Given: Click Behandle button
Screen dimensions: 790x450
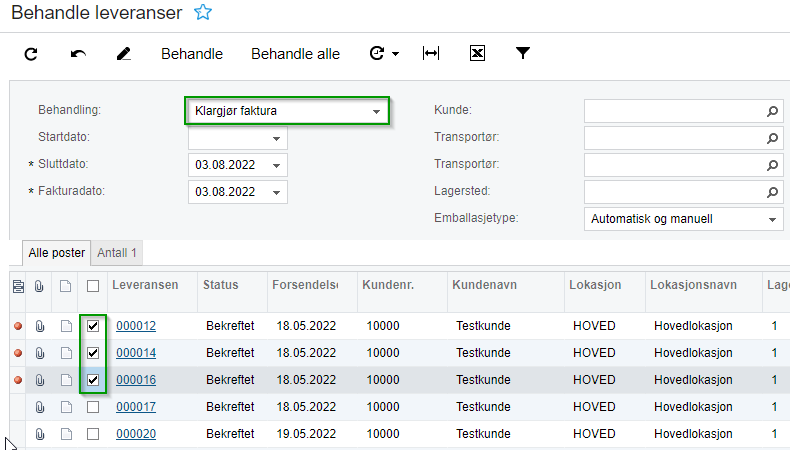Looking at the screenshot, I should point(192,54).
